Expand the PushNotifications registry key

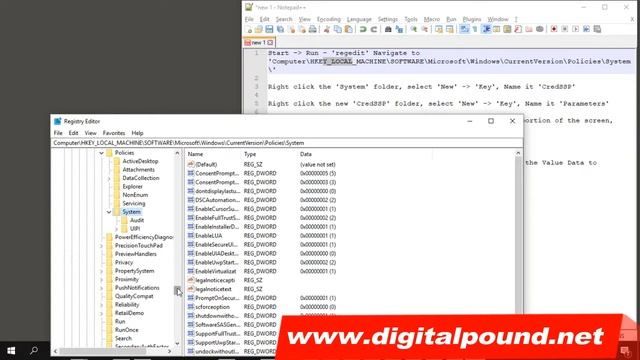(101, 288)
